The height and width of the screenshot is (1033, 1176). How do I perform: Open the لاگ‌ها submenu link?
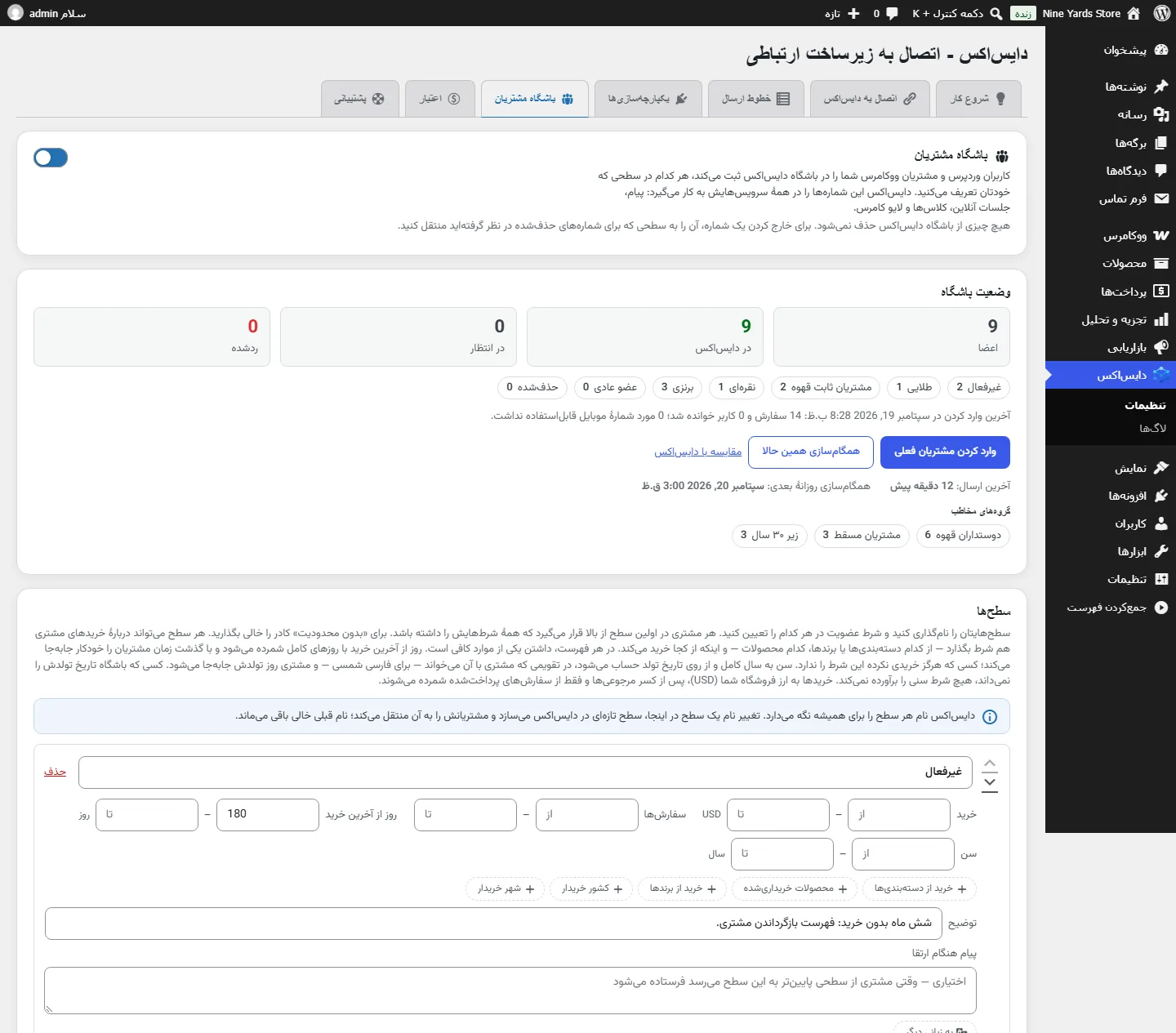click(1153, 428)
